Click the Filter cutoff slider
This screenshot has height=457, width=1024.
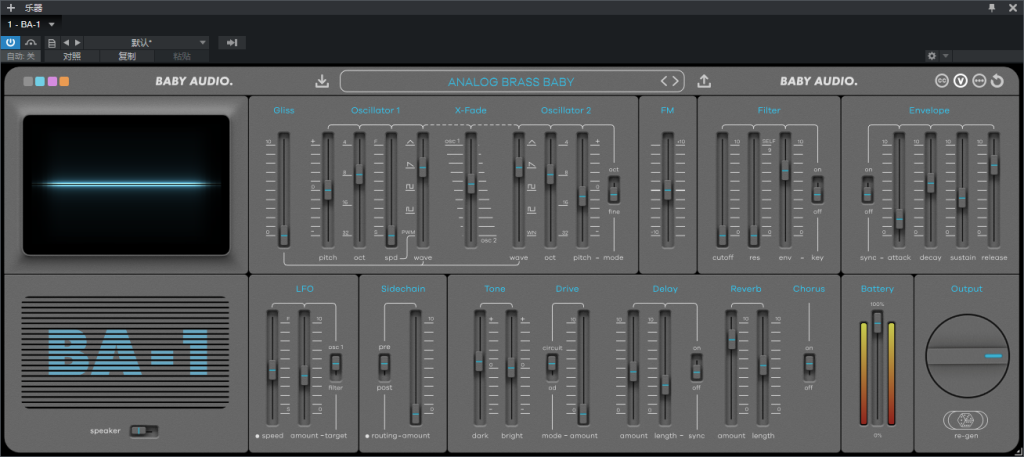tap(722, 189)
